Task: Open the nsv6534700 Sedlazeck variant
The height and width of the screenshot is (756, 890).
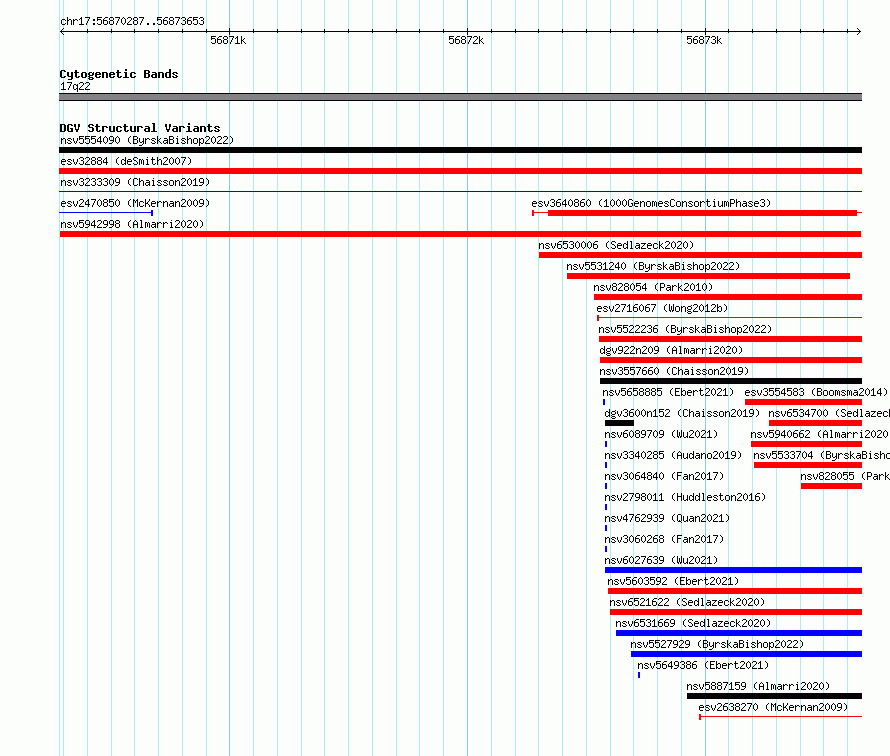Action: click(x=829, y=413)
